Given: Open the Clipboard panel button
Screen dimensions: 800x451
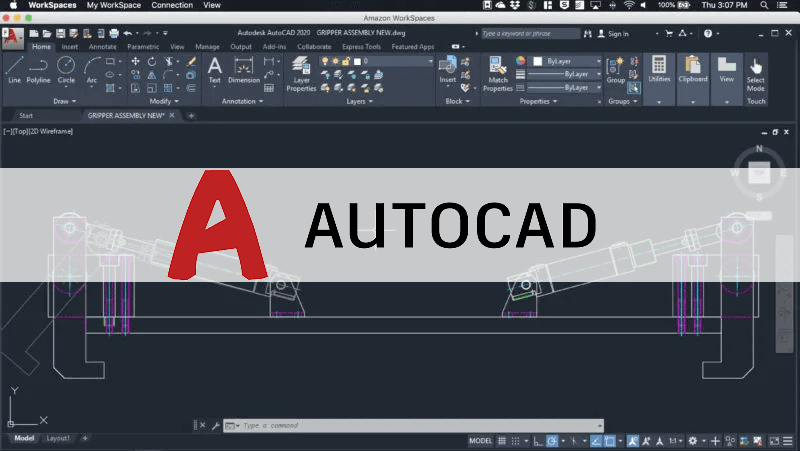Looking at the screenshot, I should (x=692, y=79).
